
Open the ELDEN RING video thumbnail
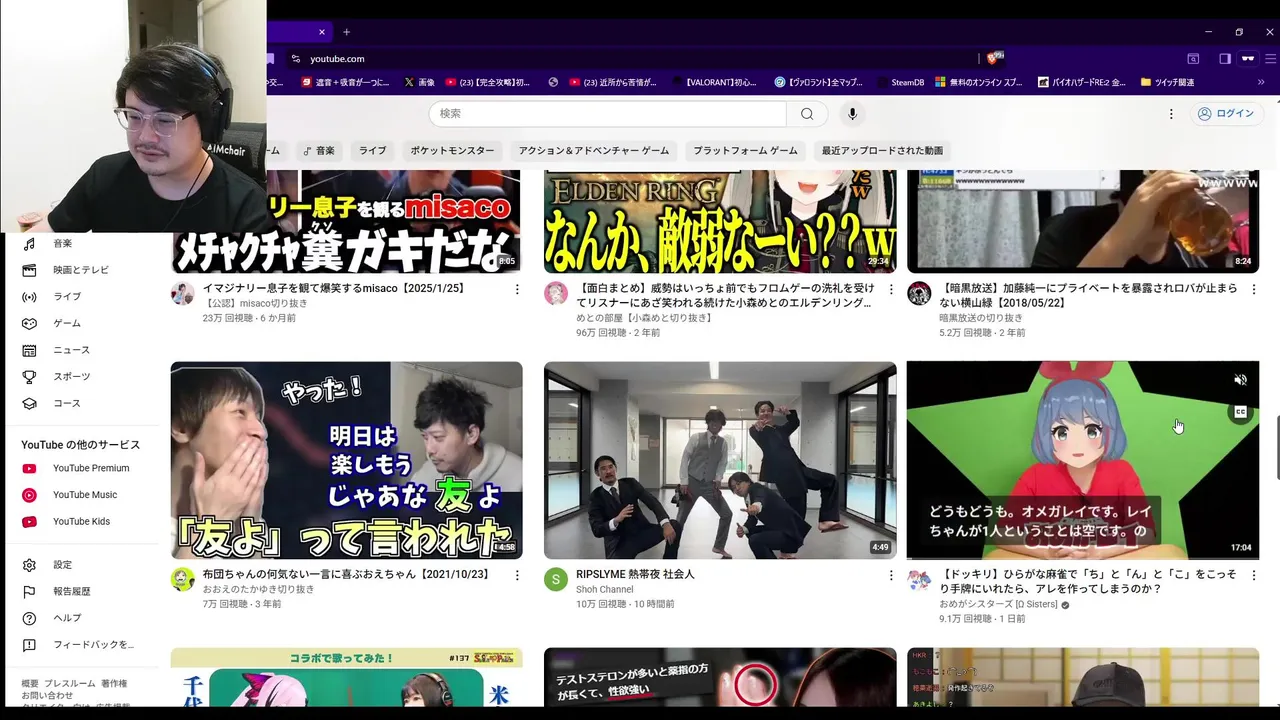(720, 221)
